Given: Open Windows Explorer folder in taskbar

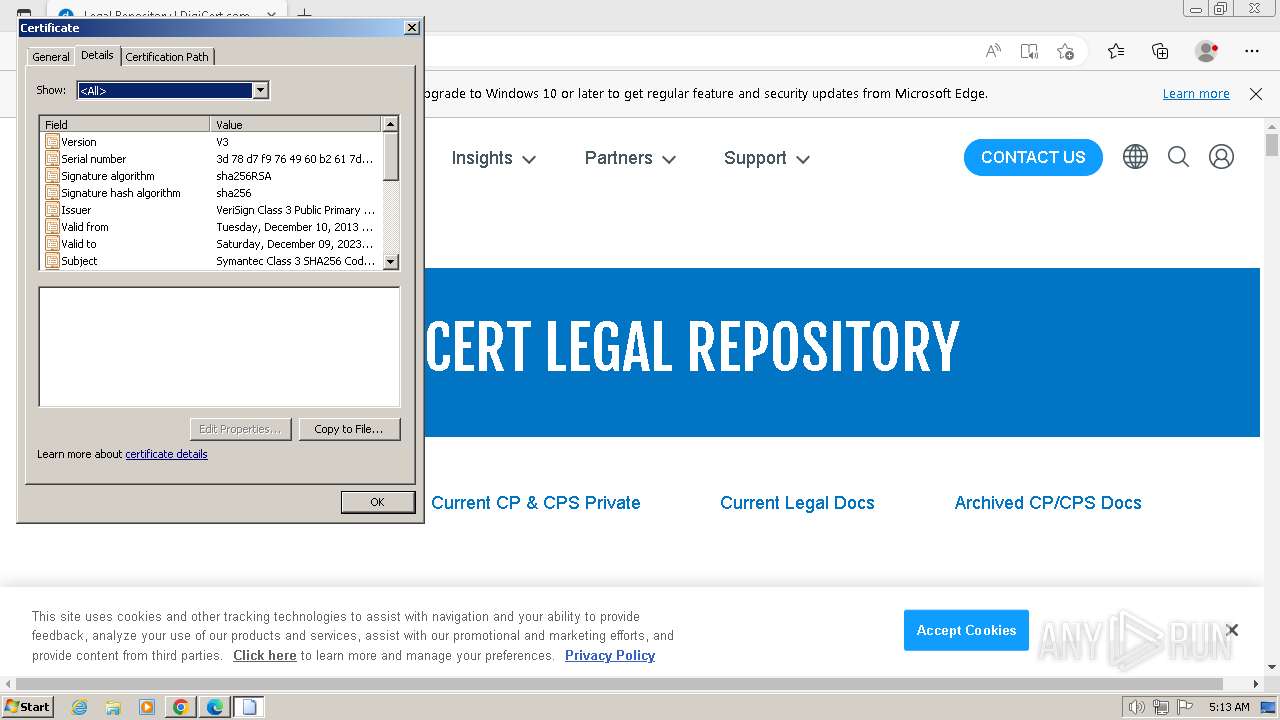Looking at the screenshot, I should (113, 707).
